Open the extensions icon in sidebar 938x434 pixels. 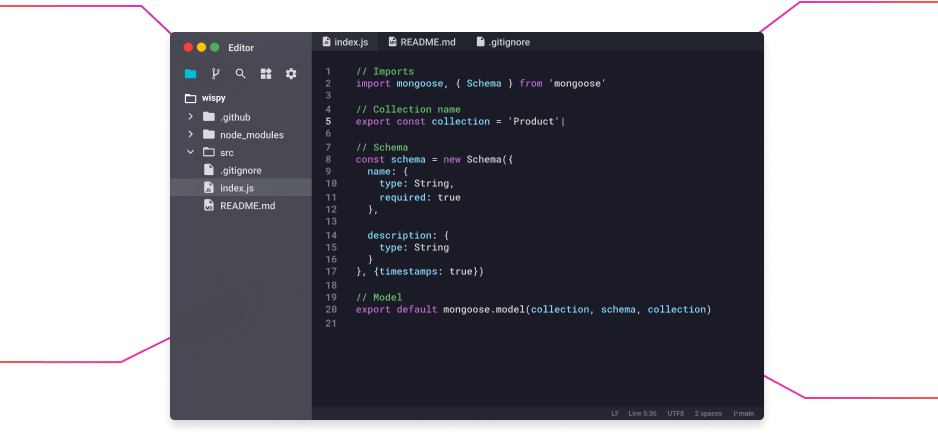click(266, 74)
